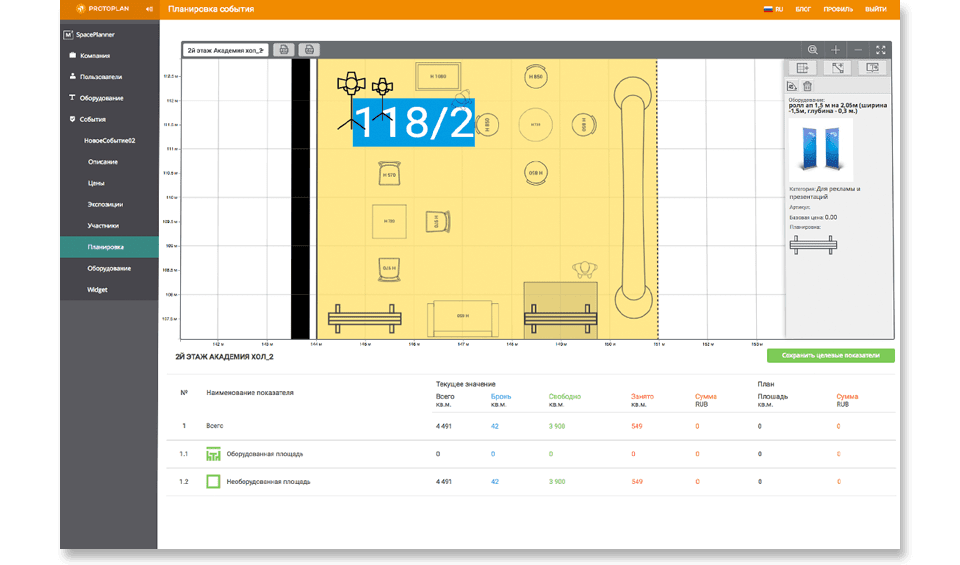Click the Бронь column header

tap(501, 397)
